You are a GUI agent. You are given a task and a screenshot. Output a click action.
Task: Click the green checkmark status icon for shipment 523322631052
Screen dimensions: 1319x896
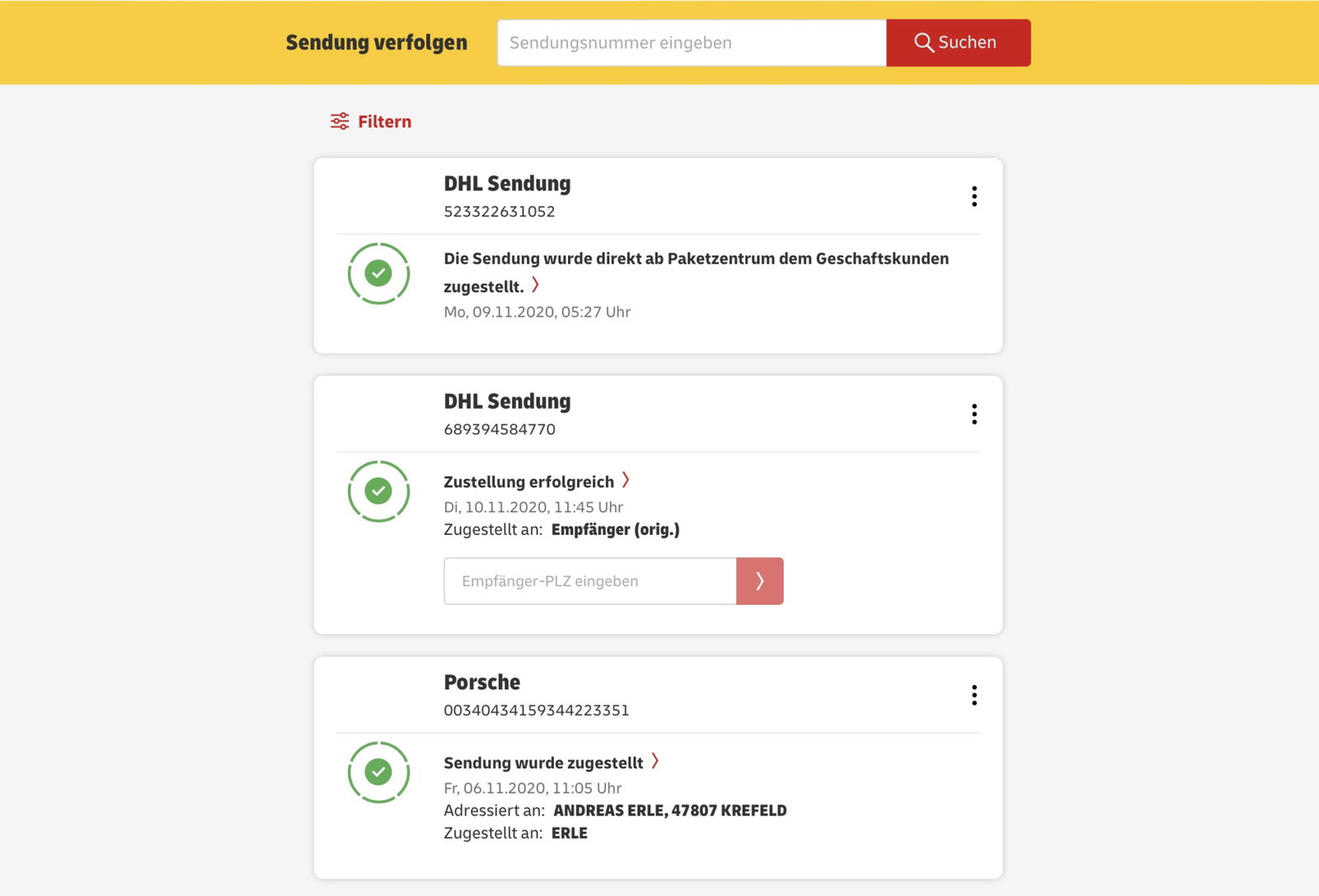[x=378, y=274]
